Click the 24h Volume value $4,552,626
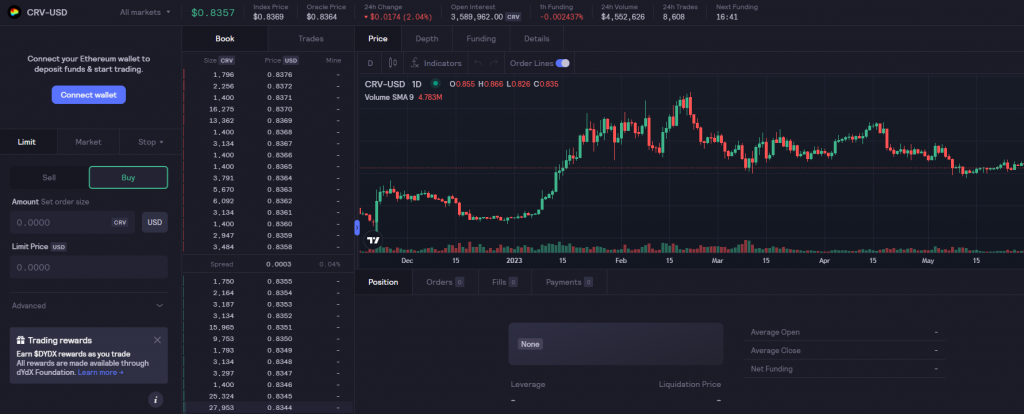1024x414 pixels. point(622,17)
